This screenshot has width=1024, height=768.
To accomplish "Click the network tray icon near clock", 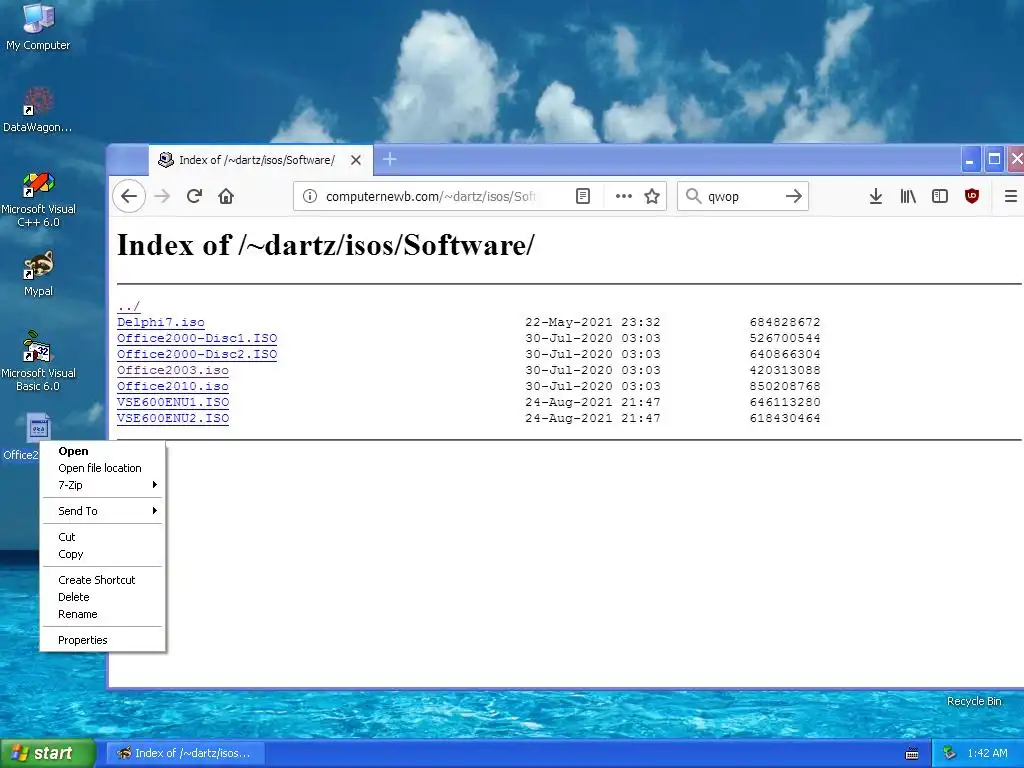I will tap(950, 753).
